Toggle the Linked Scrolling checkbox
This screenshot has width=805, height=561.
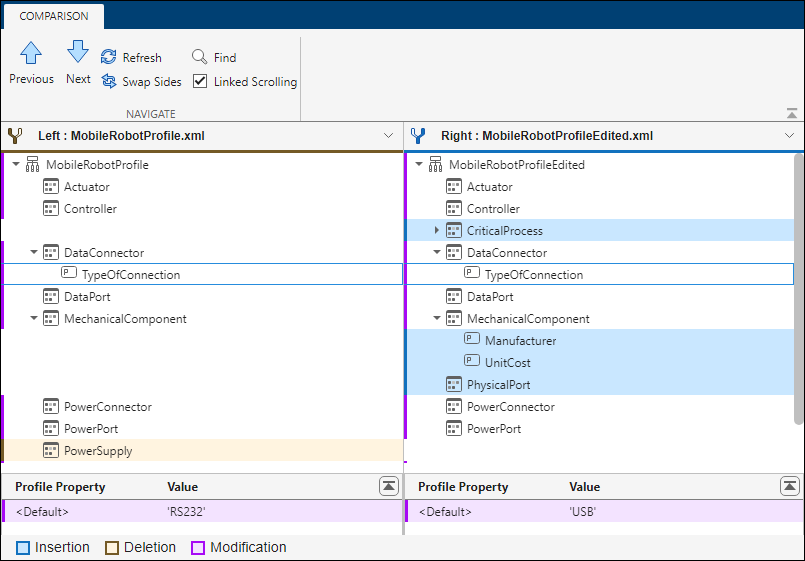[200, 81]
